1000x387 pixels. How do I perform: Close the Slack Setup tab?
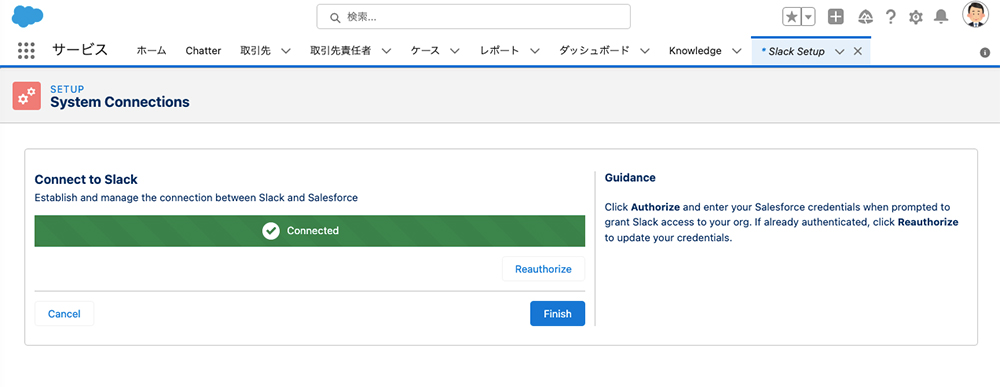point(858,51)
